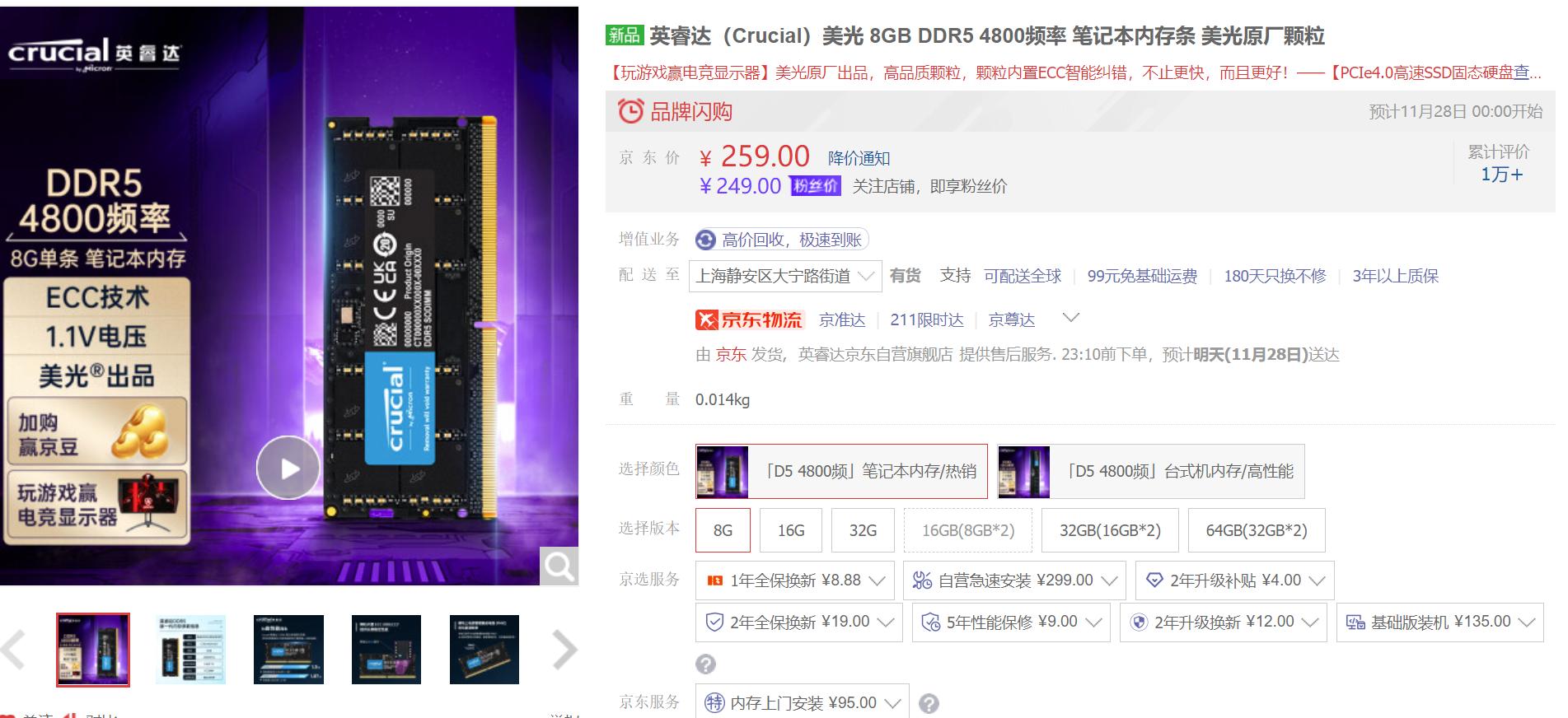Click shield icon in 2年全保换新 option

[x=714, y=622]
